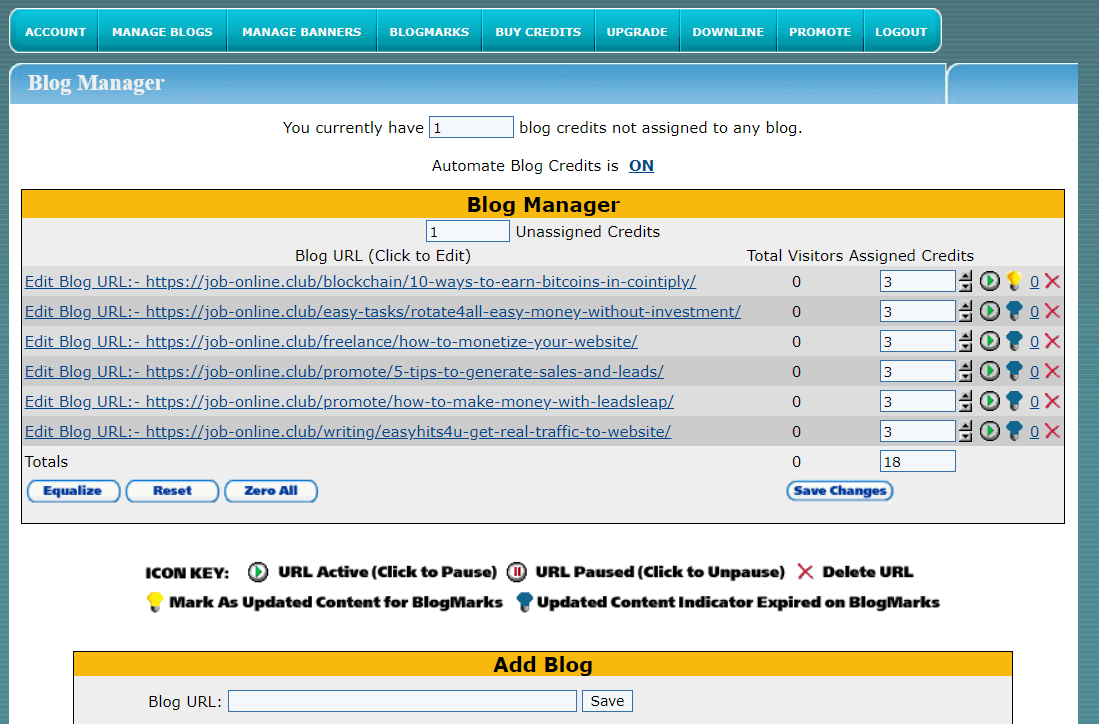Edit the leadsleap blog URL link

click(x=349, y=401)
